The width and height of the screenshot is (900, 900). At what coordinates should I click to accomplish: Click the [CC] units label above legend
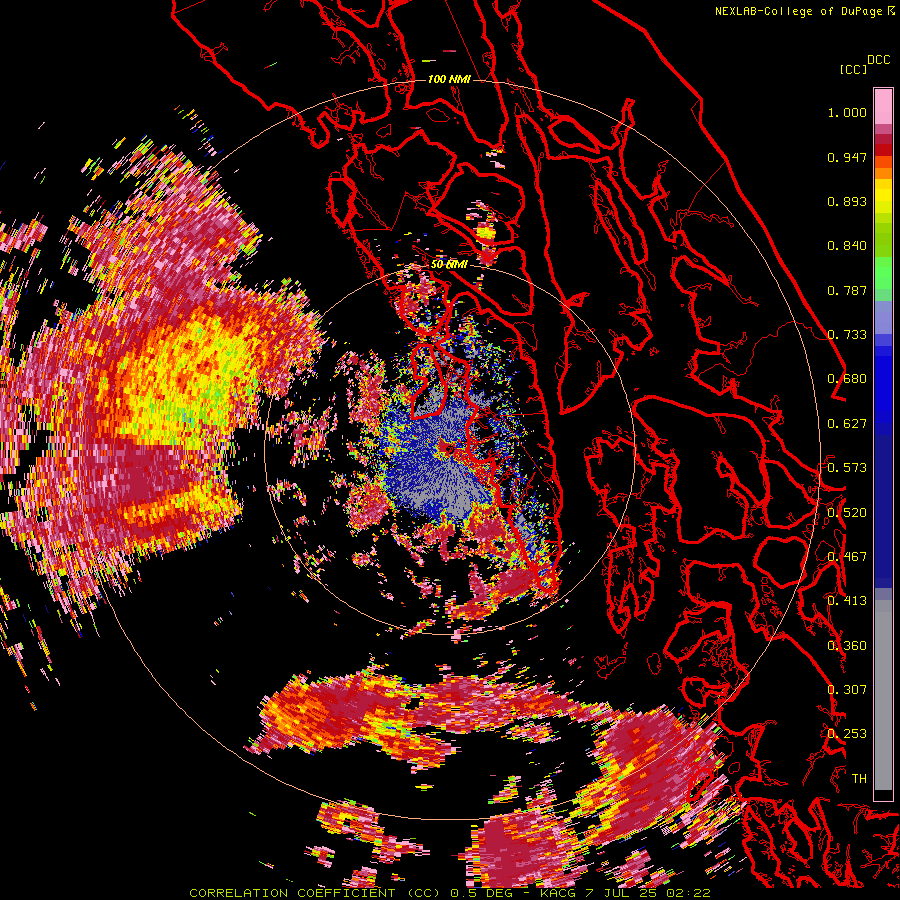click(x=853, y=69)
